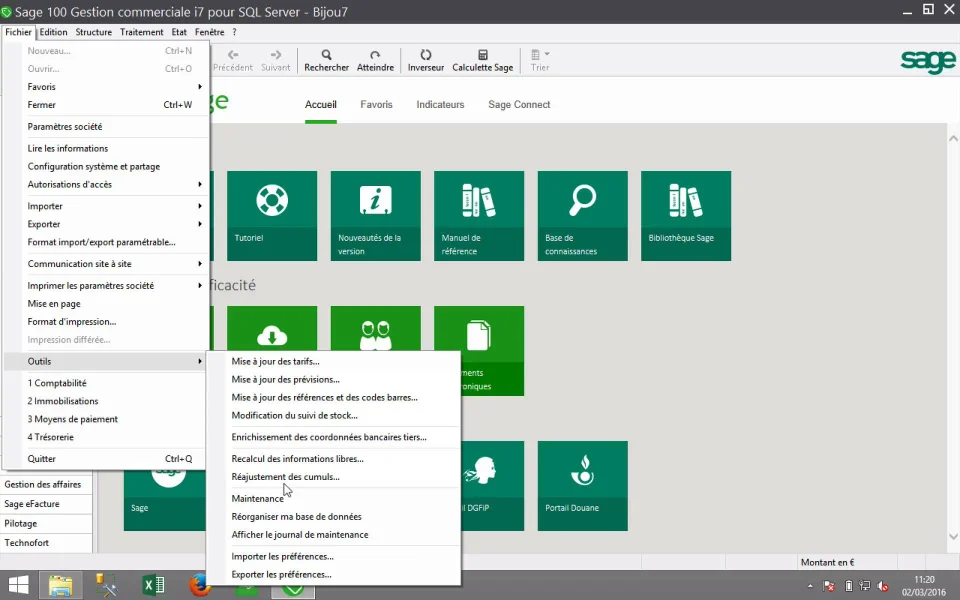Open the Manuel de référence tile
This screenshot has width=960, height=600.
tap(479, 216)
